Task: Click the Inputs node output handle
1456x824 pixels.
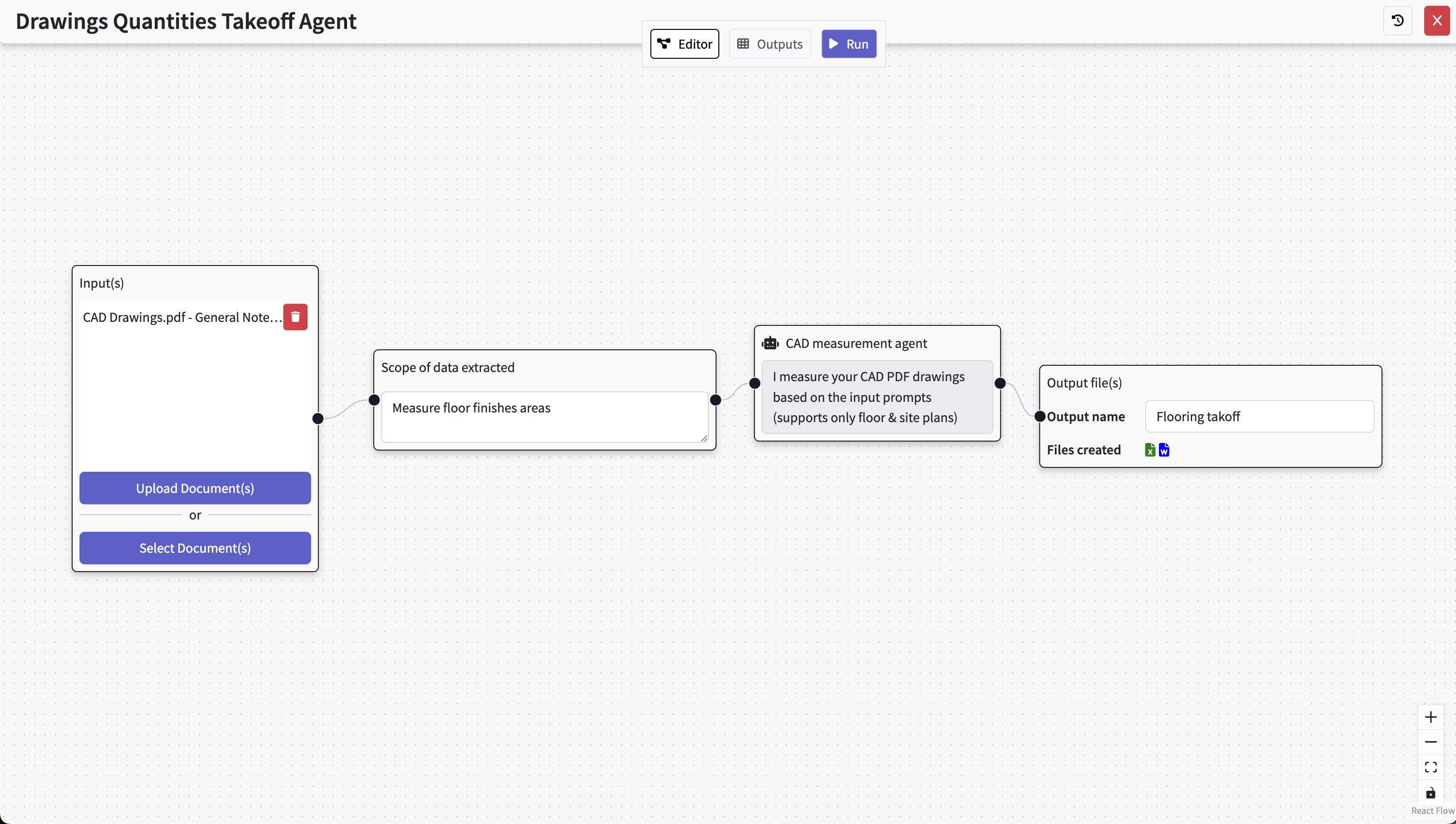Action: [x=318, y=418]
